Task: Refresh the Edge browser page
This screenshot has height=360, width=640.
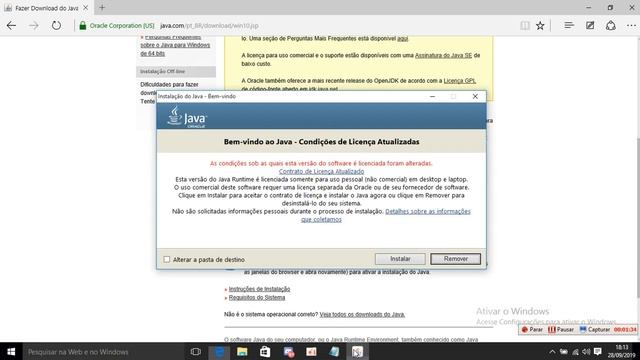Action: pos(56,26)
